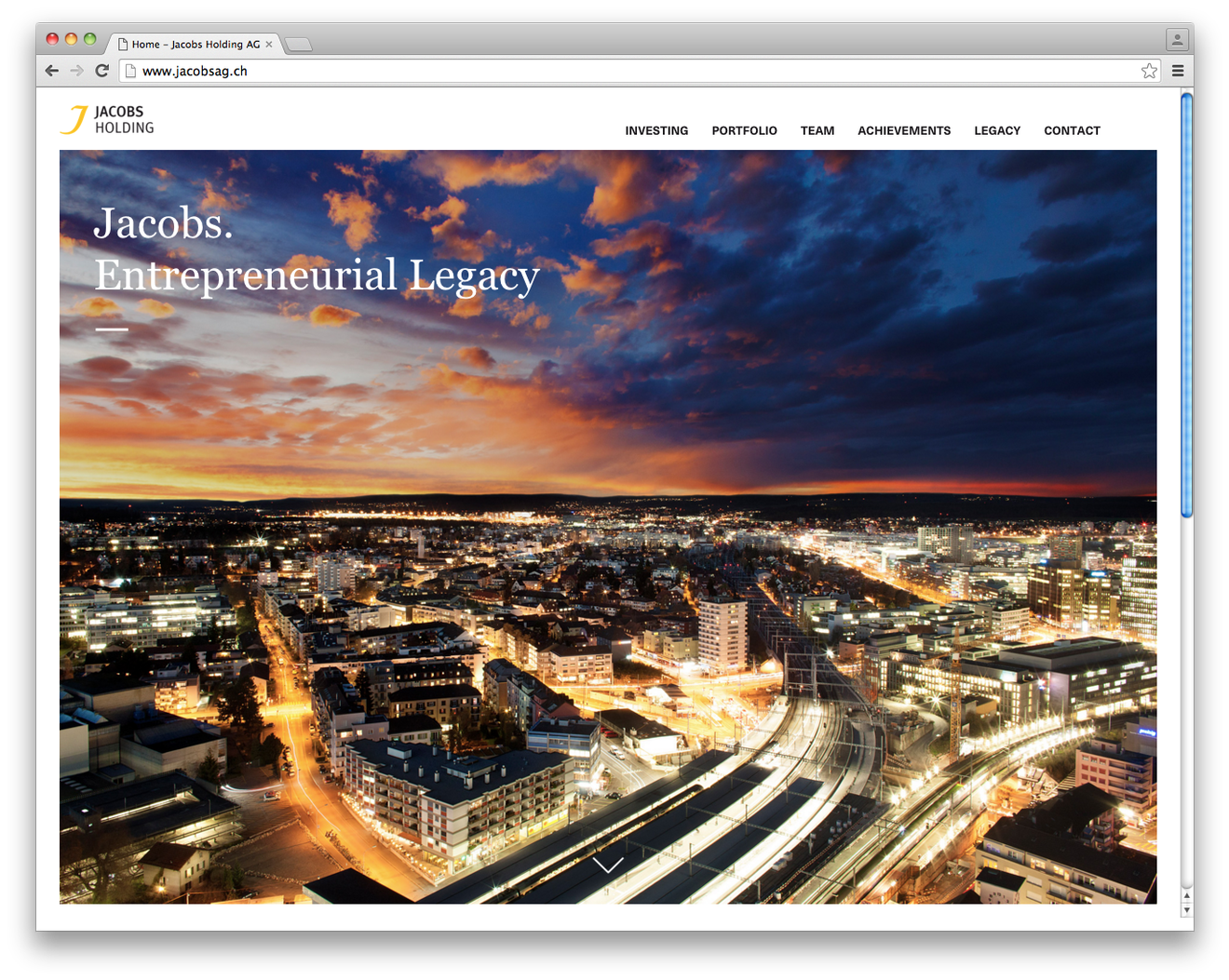Click the browser forward arrow

coord(77,71)
